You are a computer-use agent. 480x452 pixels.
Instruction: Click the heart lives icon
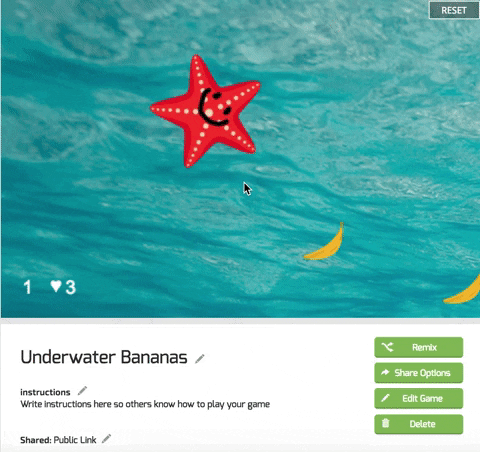(x=56, y=286)
